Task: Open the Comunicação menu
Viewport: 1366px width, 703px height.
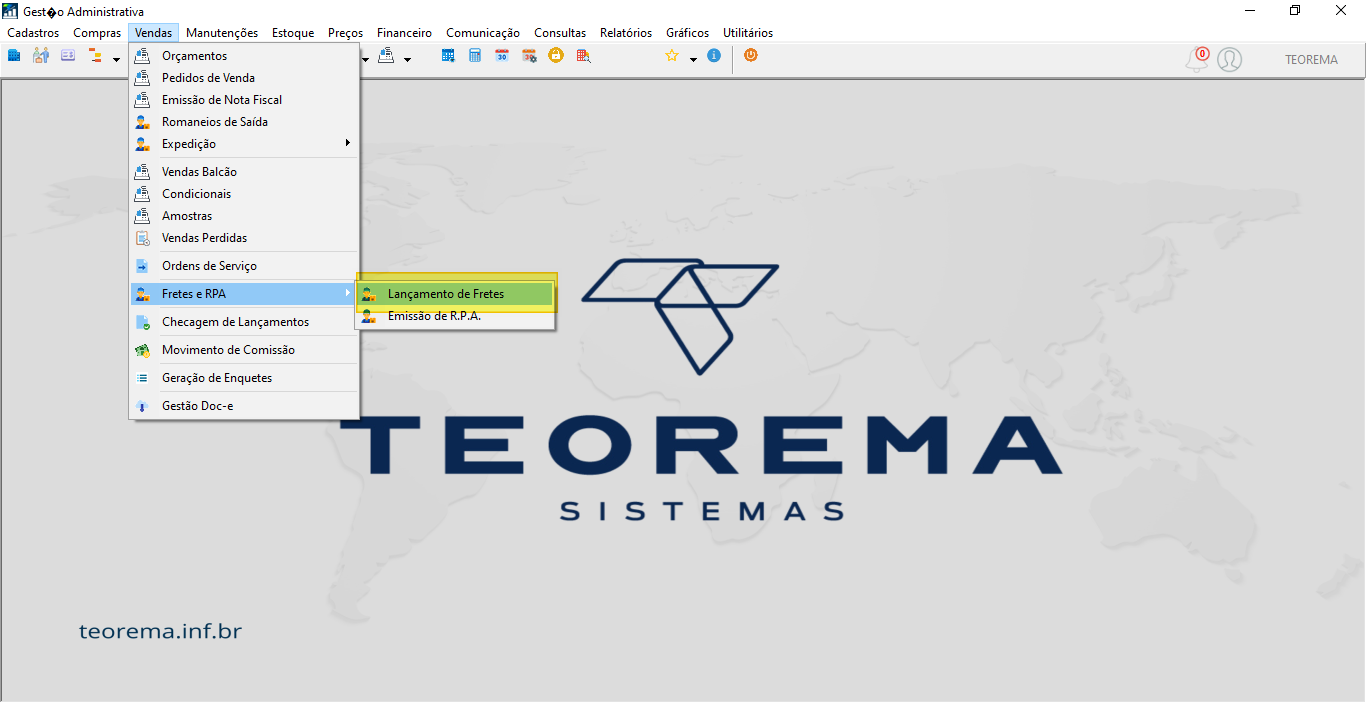Action: pyautogui.click(x=483, y=33)
